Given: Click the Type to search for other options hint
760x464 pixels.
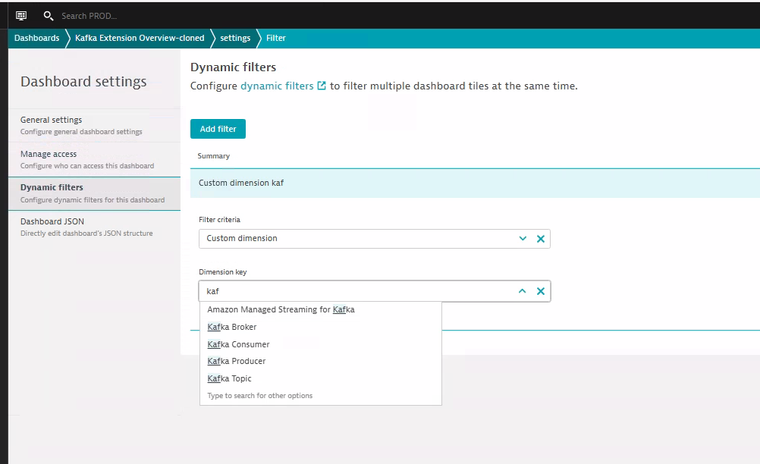Looking at the screenshot, I should 260,396.
